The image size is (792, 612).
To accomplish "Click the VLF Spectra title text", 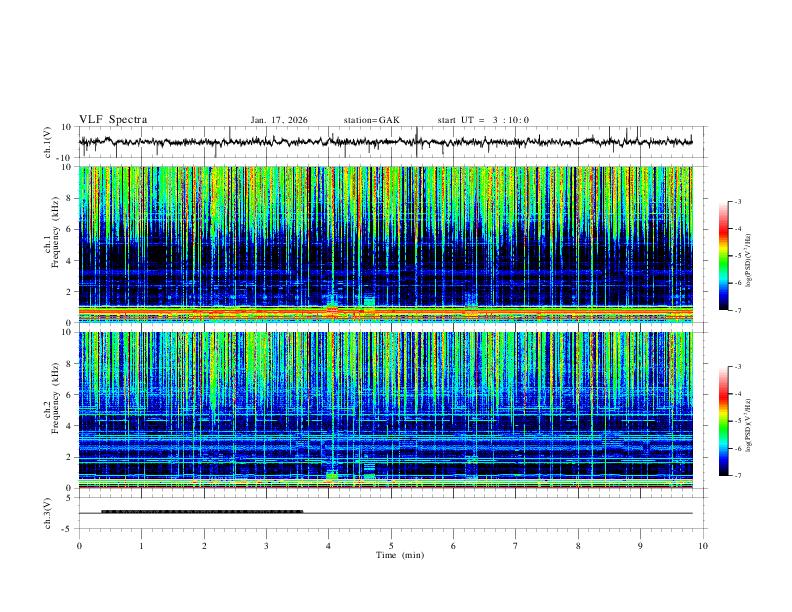I will pyautogui.click(x=113, y=120).
